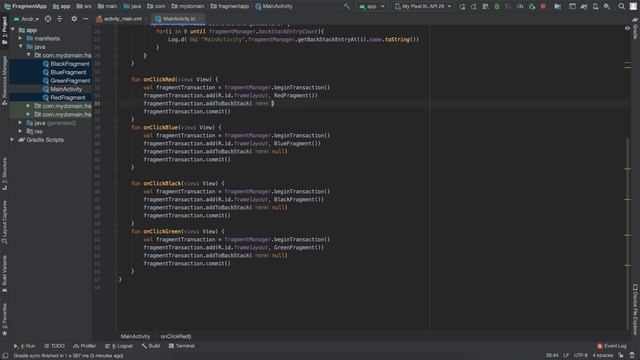The width and height of the screenshot is (640, 360).
Task: Open the Android project view selector dropdown
Action: pos(27,19)
